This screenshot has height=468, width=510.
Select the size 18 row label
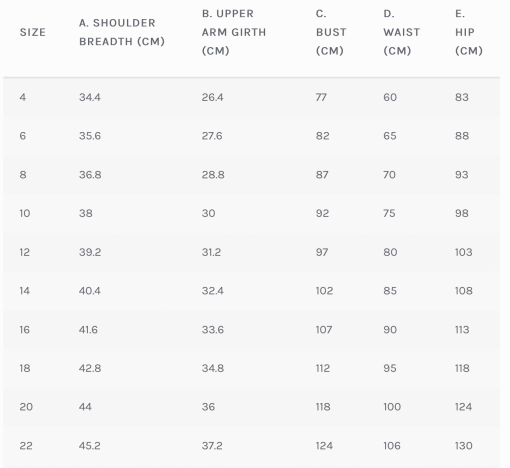tap(25, 368)
